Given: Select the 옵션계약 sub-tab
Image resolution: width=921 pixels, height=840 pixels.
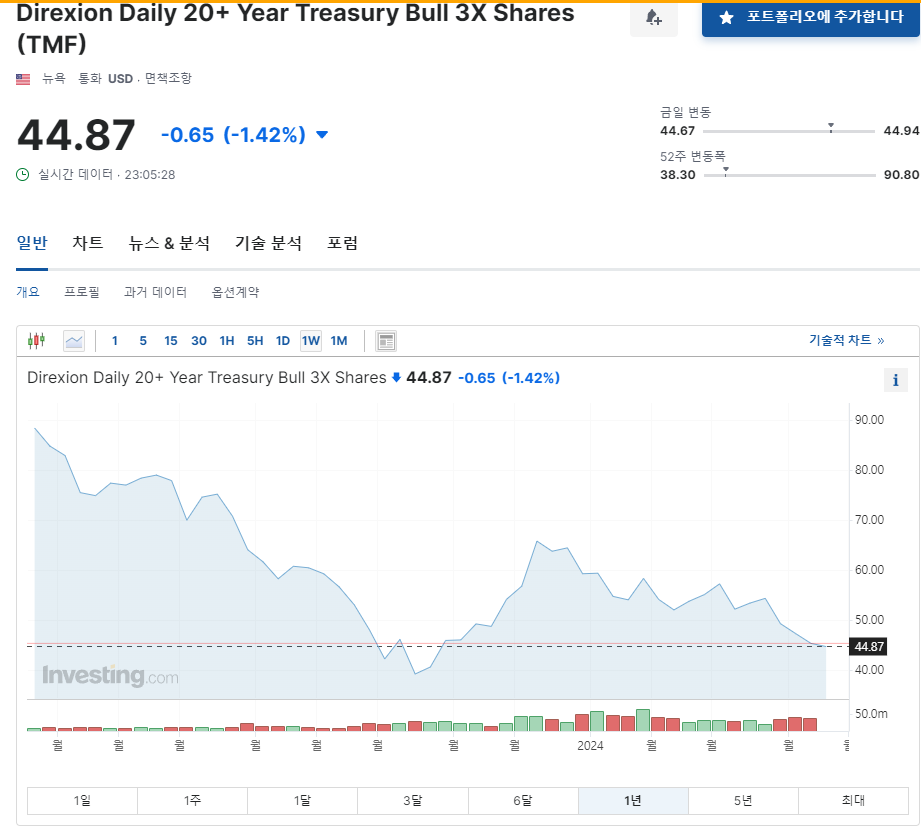Looking at the screenshot, I should point(235,292).
